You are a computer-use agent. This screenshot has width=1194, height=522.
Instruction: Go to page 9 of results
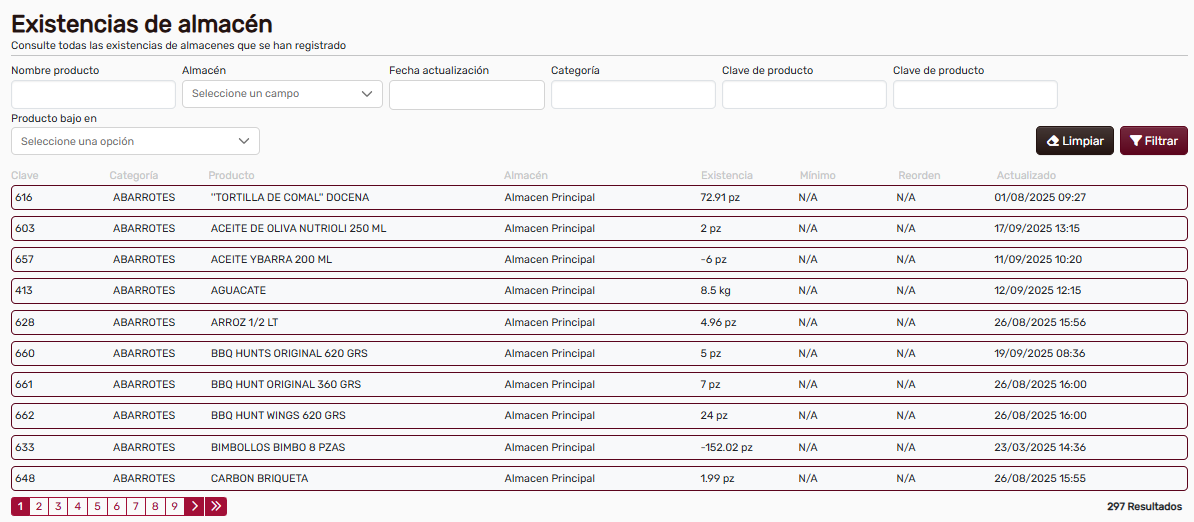[174, 507]
